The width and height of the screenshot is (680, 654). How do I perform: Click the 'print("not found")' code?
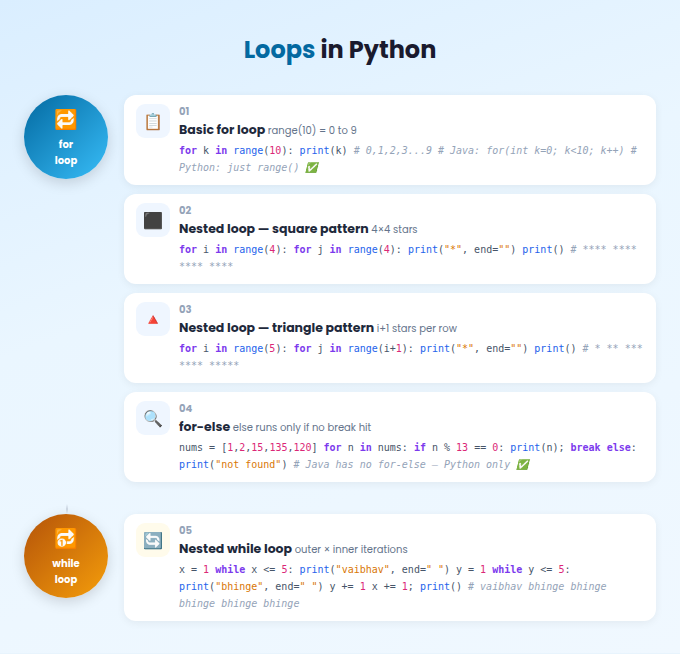click(233, 464)
